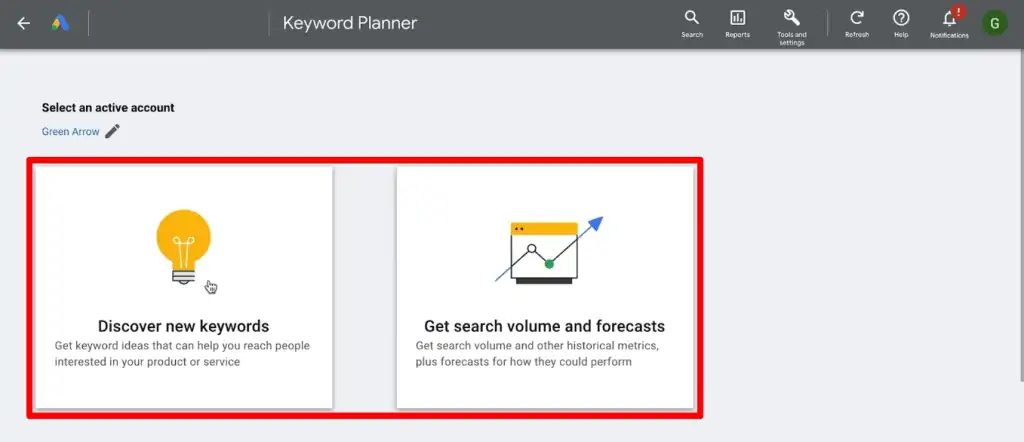The width and height of the screenshot is (1024, 442).
Task: Select Discover new keywords heading
Action: [x=184, y=326]
